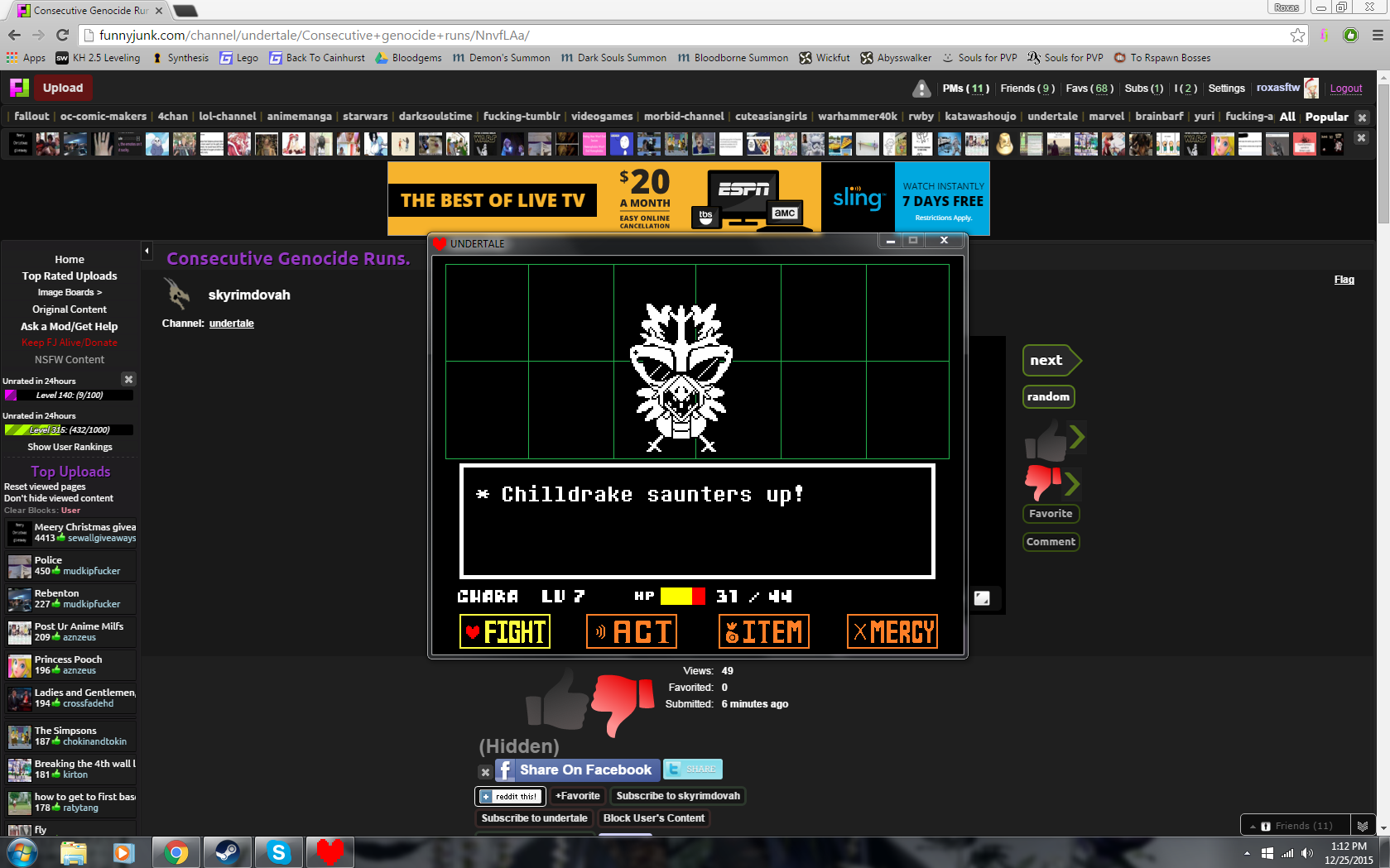Viewport: 1390px width, 868px height.
Task: Toggle Don't hide viewed content option
Action: (59, 498)
